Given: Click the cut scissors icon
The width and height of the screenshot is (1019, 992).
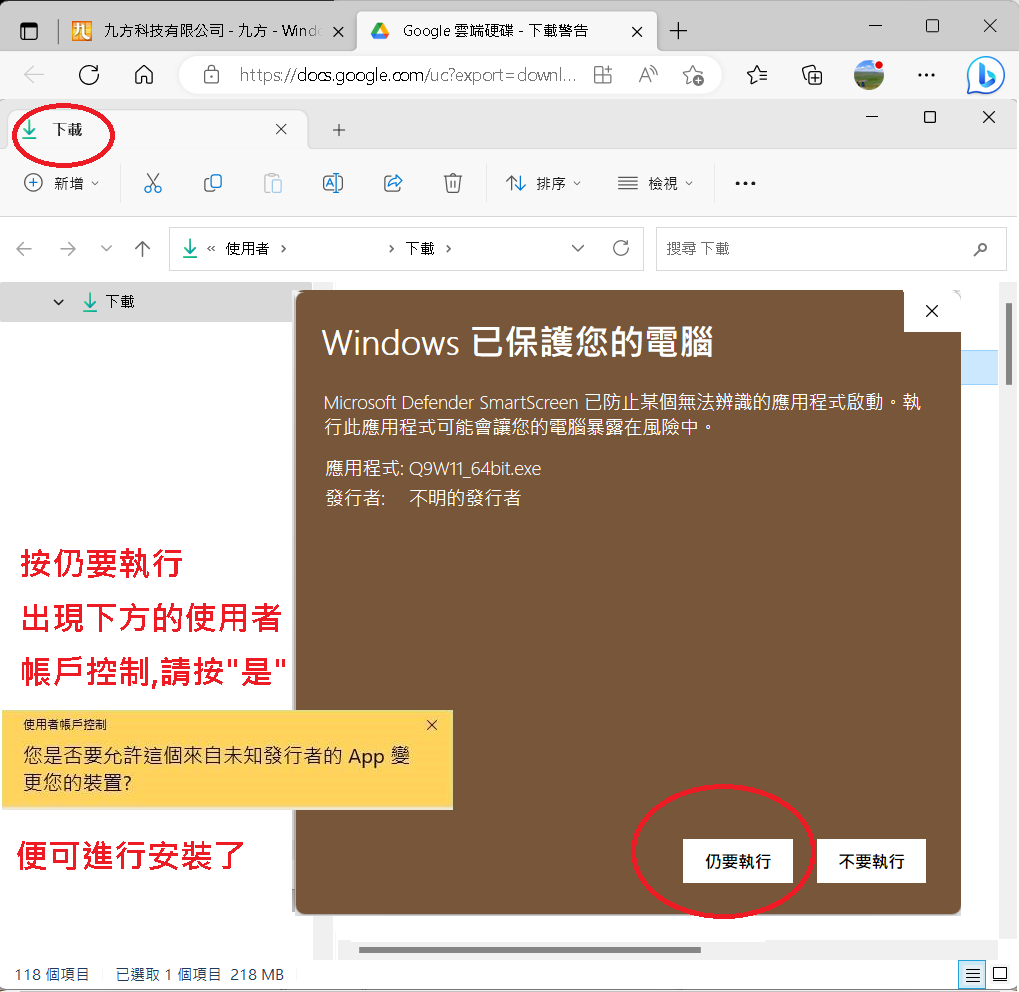Looking at the screenshot, I should point(153,183).
